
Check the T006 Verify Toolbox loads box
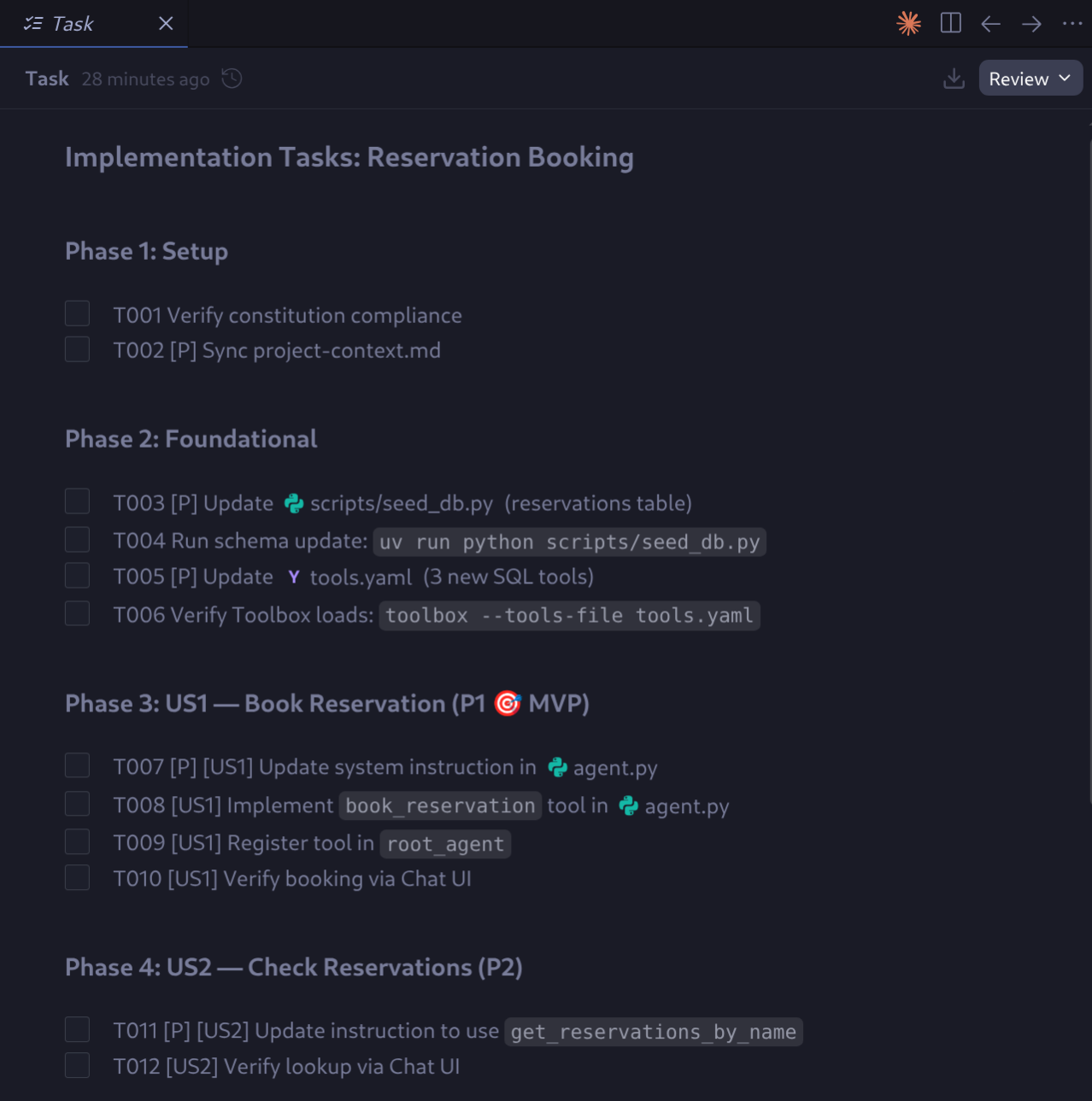click(x=77, y=612)
